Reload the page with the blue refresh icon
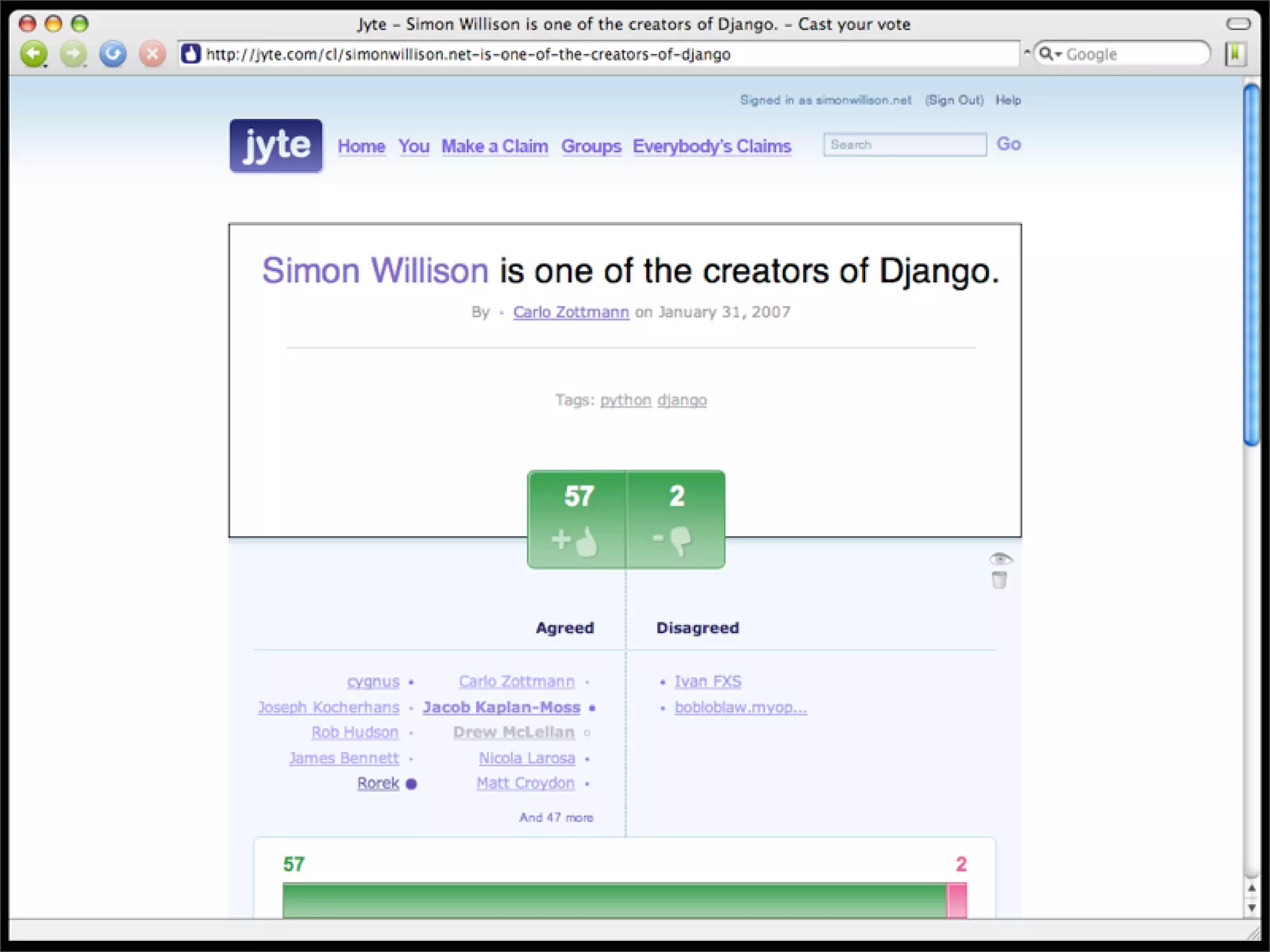This screenshot has width=1270, height=952. 113,54
